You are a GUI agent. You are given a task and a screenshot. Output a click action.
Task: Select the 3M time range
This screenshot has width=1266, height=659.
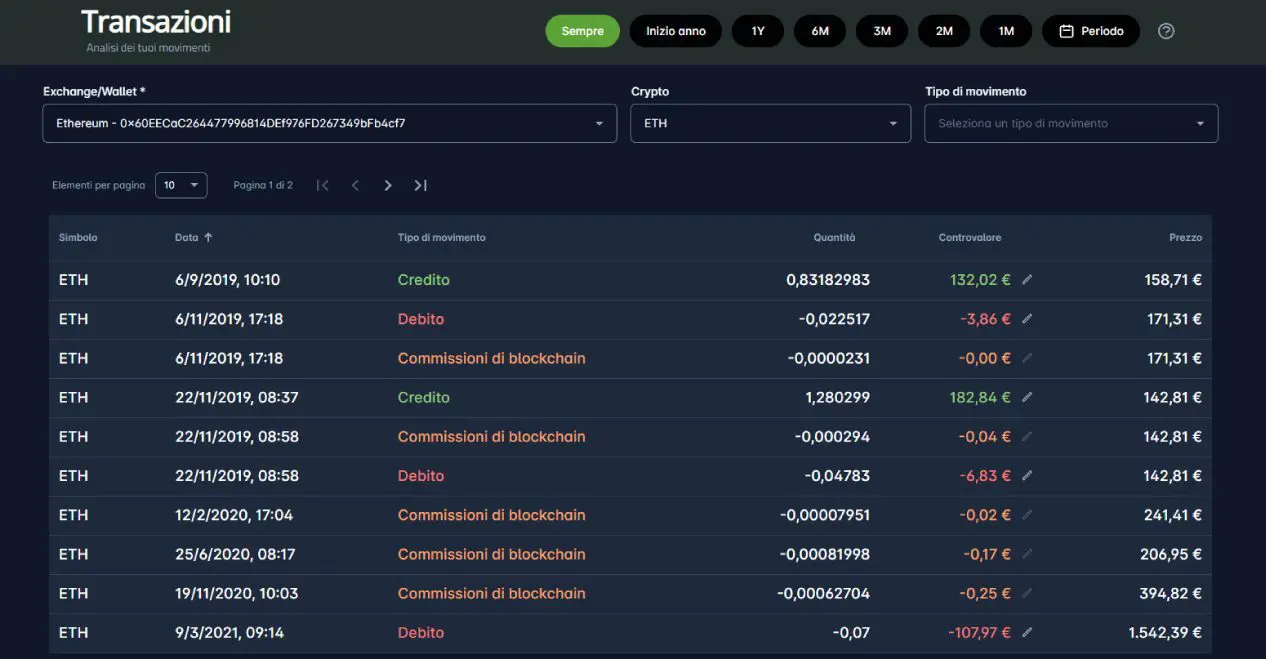tap(882, 31)
